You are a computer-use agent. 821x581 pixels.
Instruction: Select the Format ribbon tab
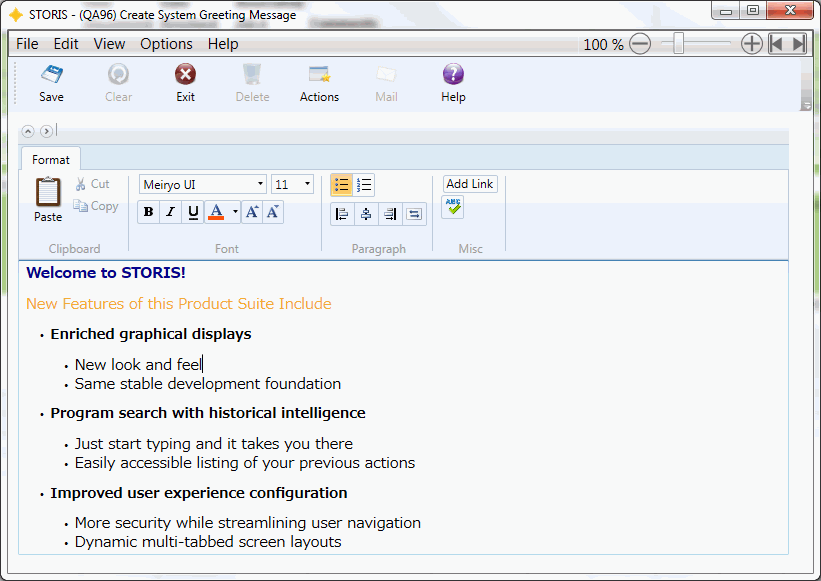(51, 160)
